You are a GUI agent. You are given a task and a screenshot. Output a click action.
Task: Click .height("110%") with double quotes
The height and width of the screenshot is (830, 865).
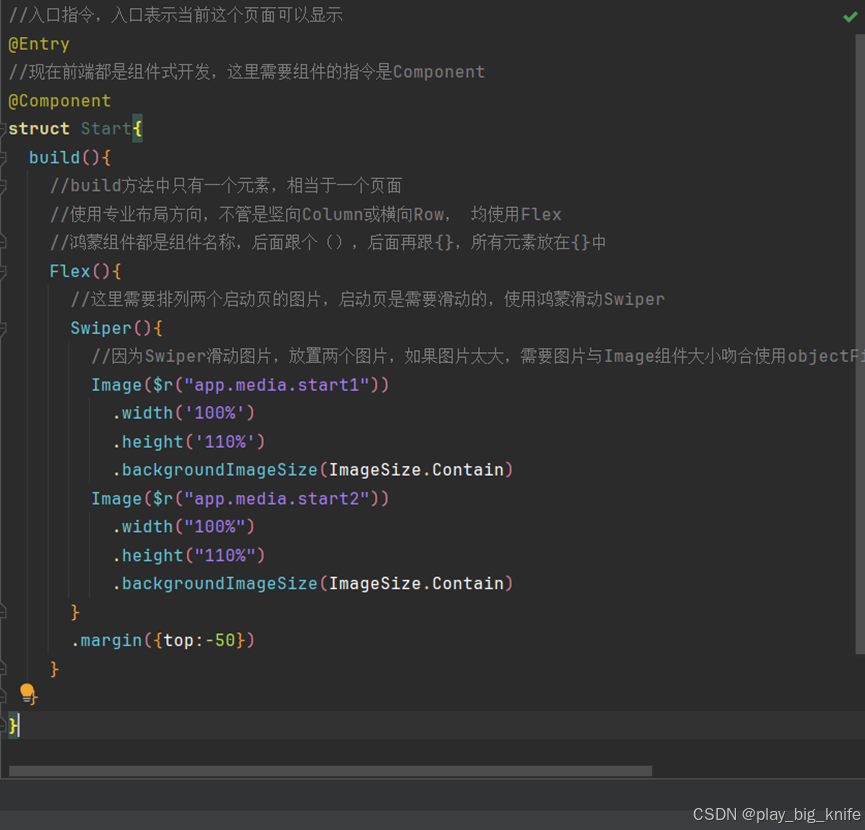coord(189,555)
